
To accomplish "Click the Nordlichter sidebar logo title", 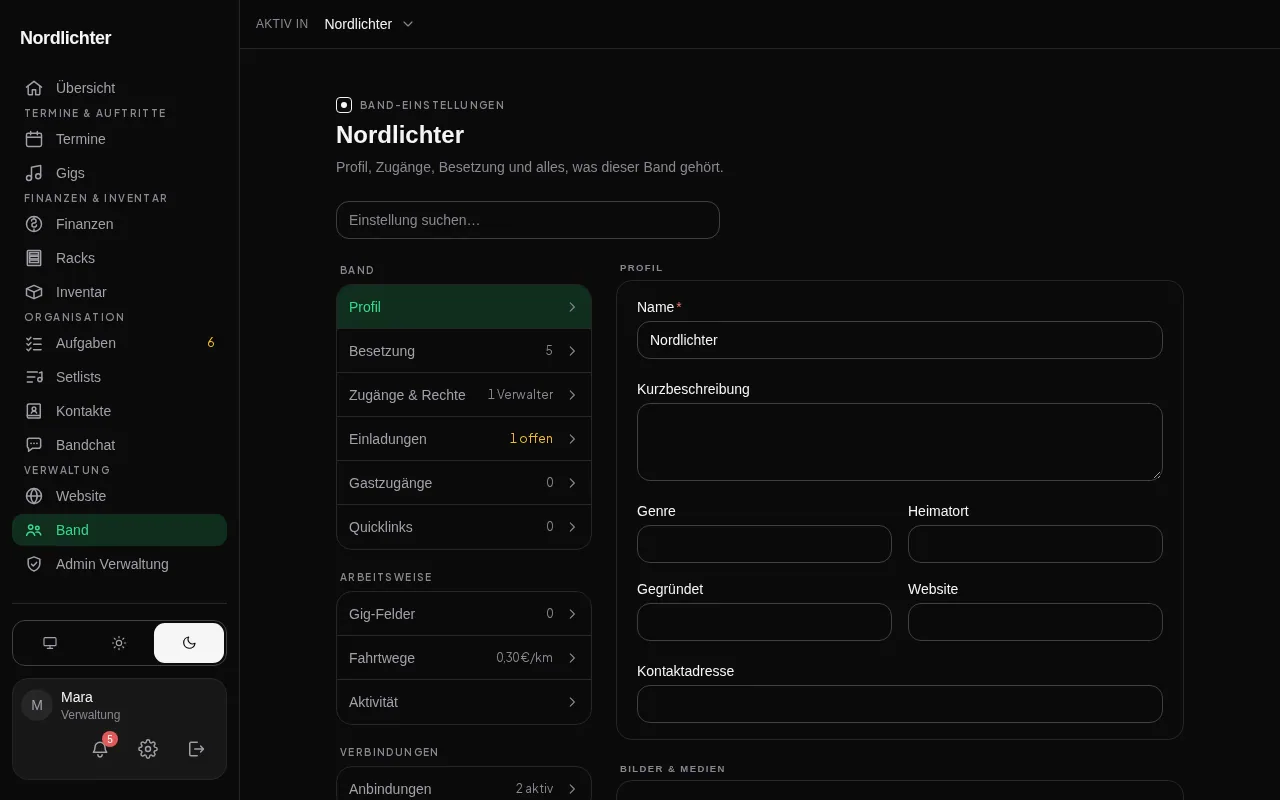I will tap(66, 38).
